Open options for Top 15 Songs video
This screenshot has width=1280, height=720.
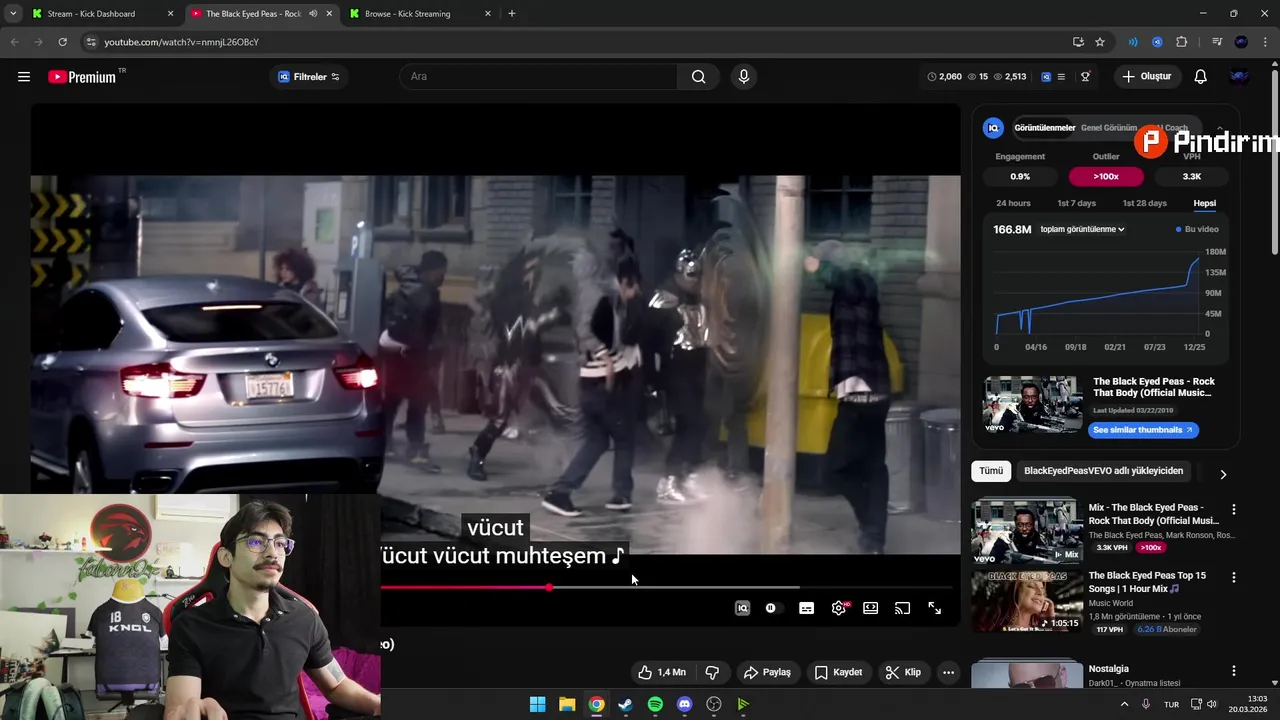coord(1233,577)
